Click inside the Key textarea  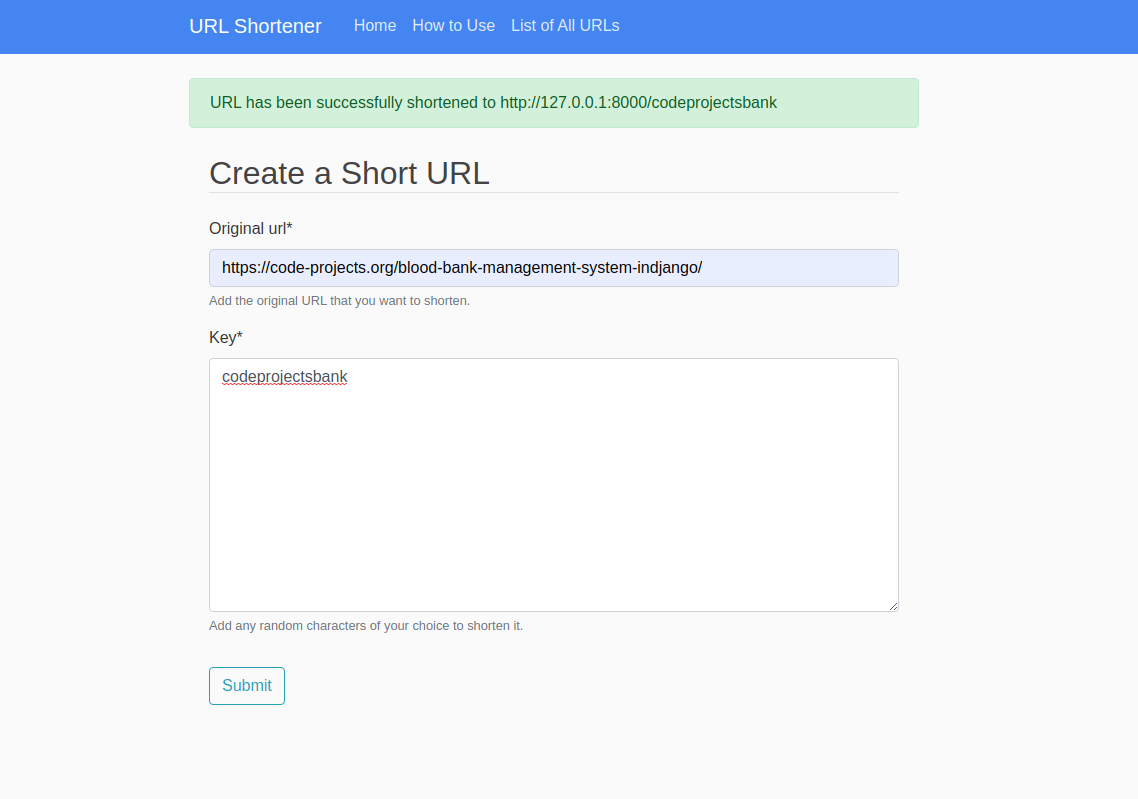tap(553, 485)
